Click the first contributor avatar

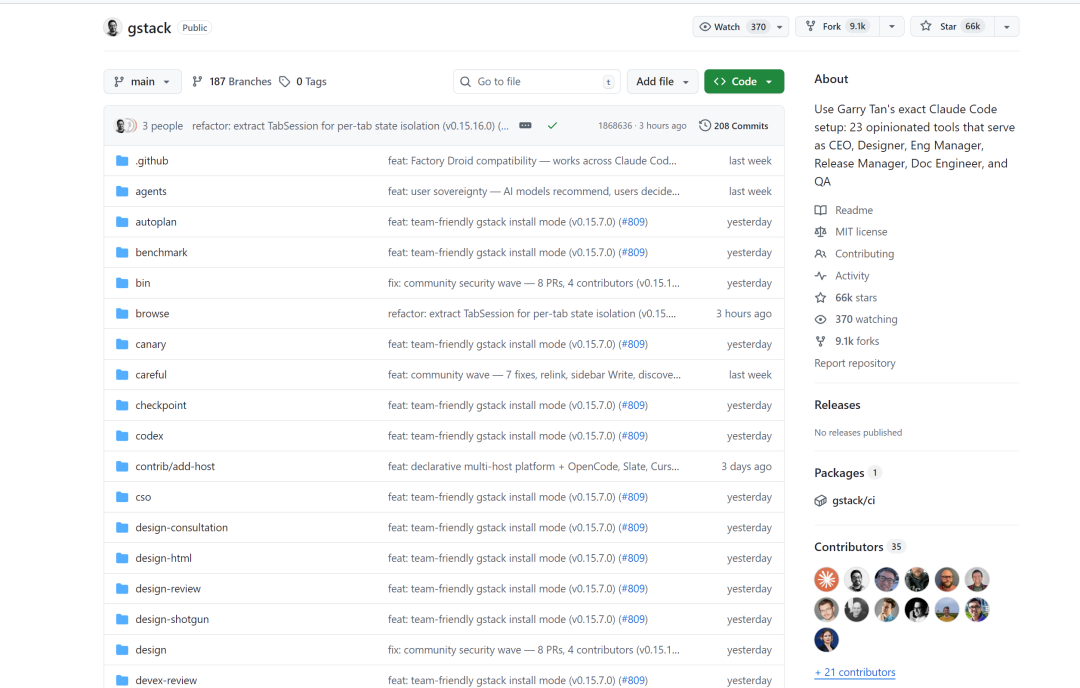(826, 579)
